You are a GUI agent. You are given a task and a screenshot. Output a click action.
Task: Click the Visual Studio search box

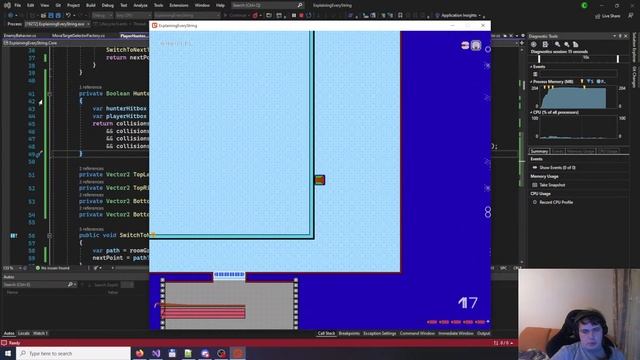click(267, 5)
